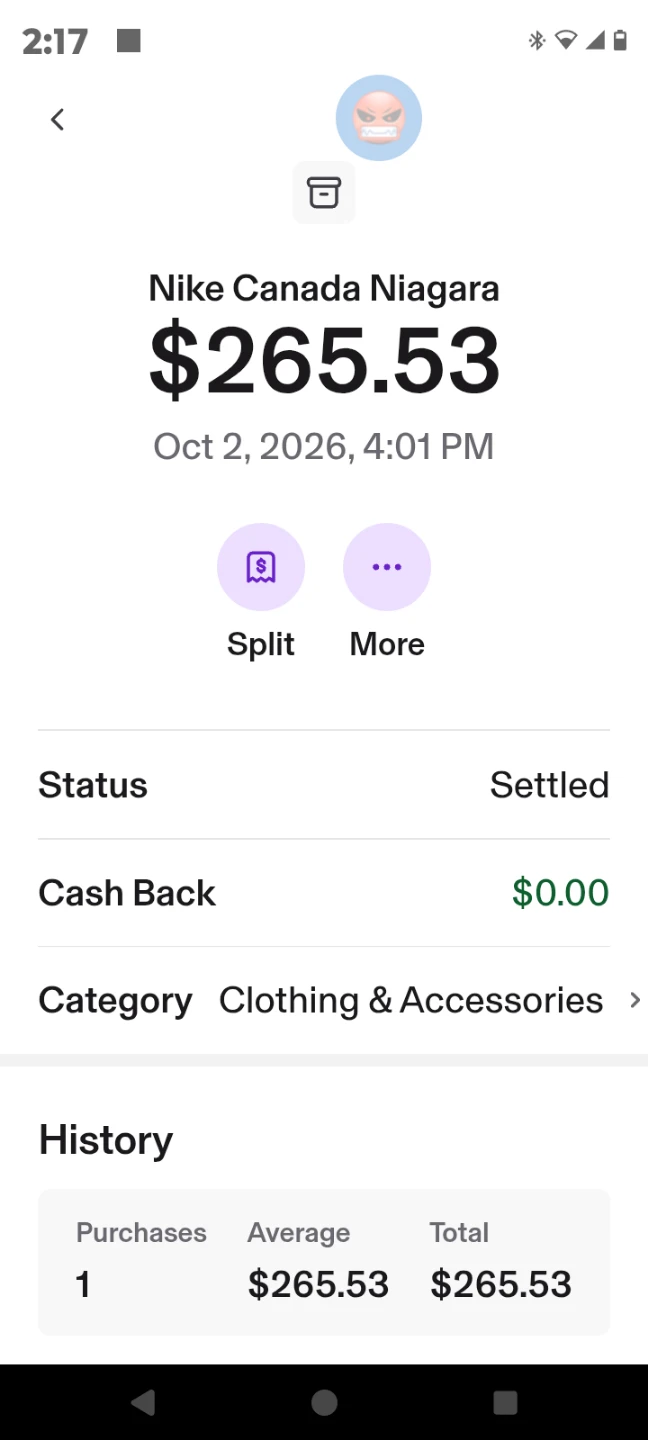Tap the More label
The width and height of the screenshot is (648, 1440).
[x=387, y=644]
